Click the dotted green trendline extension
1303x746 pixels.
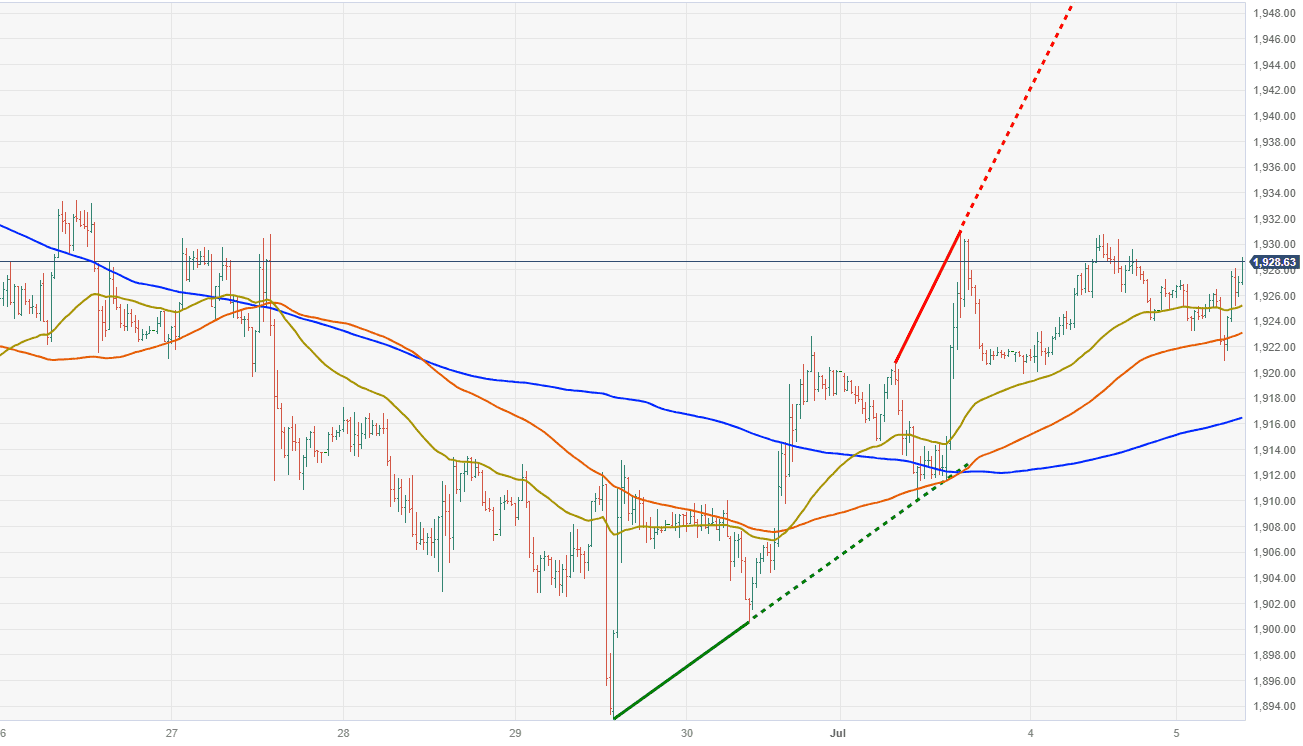(860, 543)
